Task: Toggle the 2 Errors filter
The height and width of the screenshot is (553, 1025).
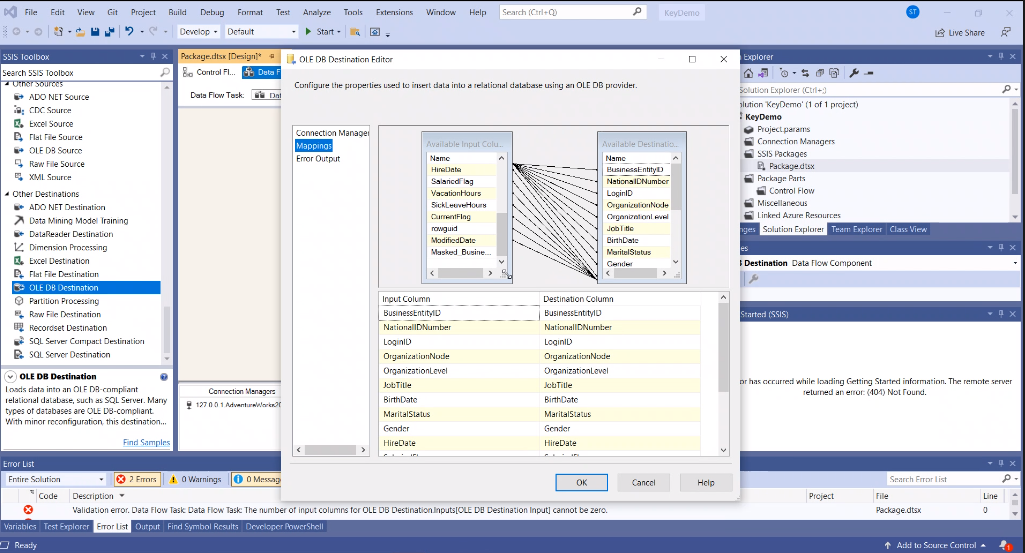Action: [x=137, y=479]
